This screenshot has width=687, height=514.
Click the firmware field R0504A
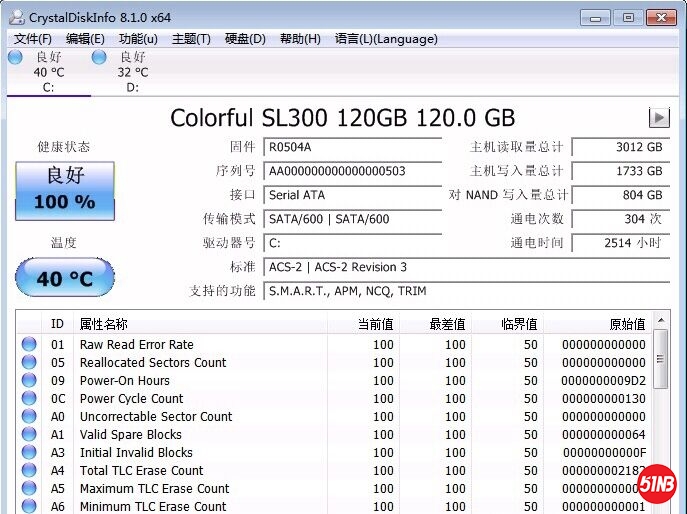click(x=352, y=147)
